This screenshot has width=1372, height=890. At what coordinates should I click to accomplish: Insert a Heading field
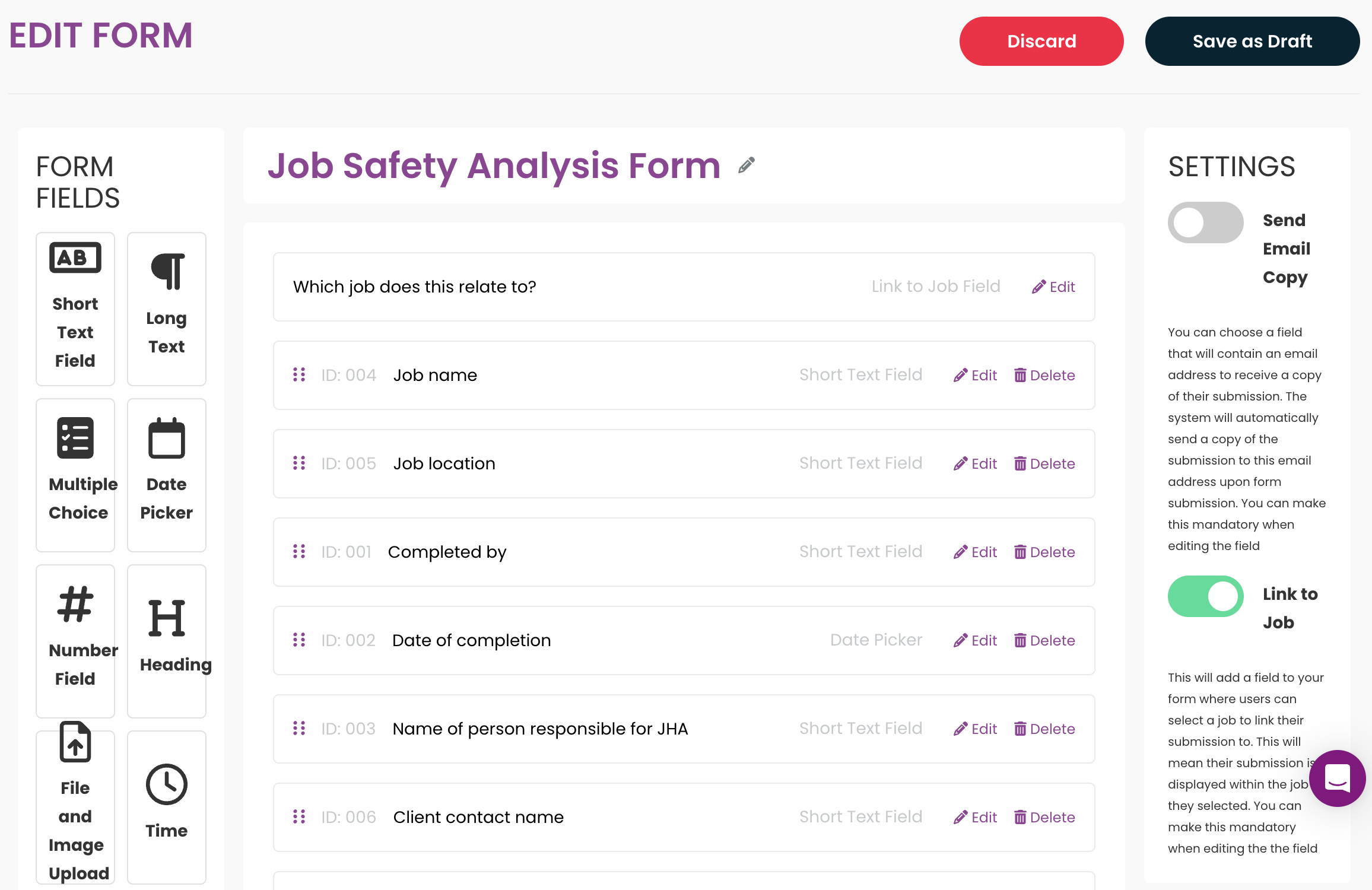tap(167, 641)
